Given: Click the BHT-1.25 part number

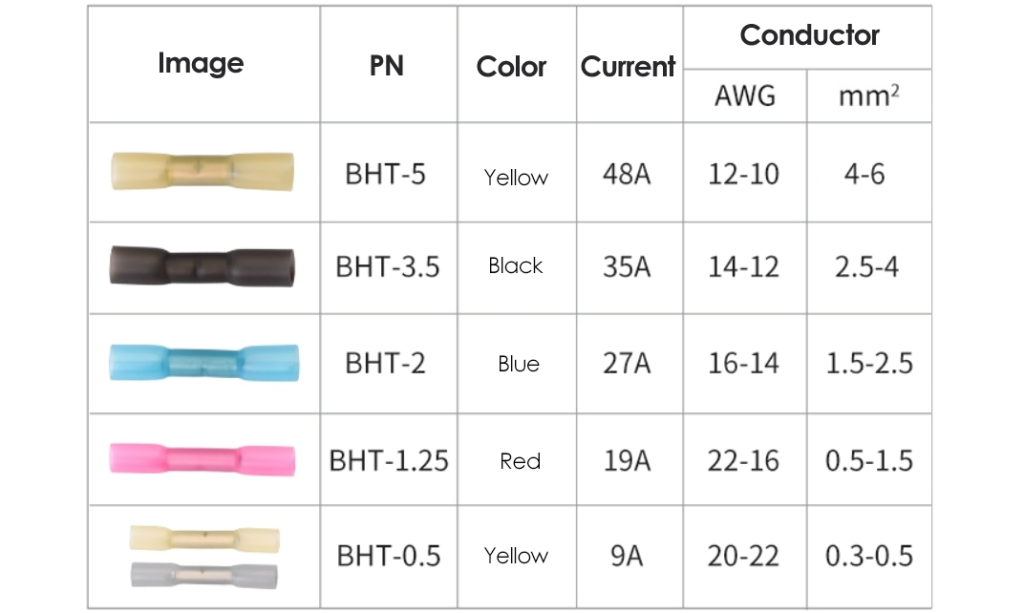Looking at the screenshot, I should [x=389, y=461].
